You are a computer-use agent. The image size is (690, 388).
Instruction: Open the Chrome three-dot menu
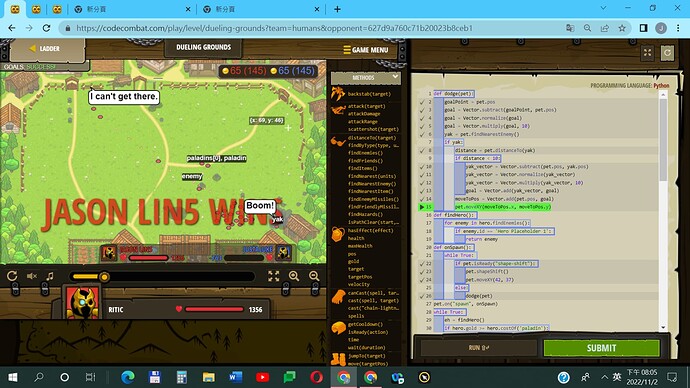[x=678, y=28]
